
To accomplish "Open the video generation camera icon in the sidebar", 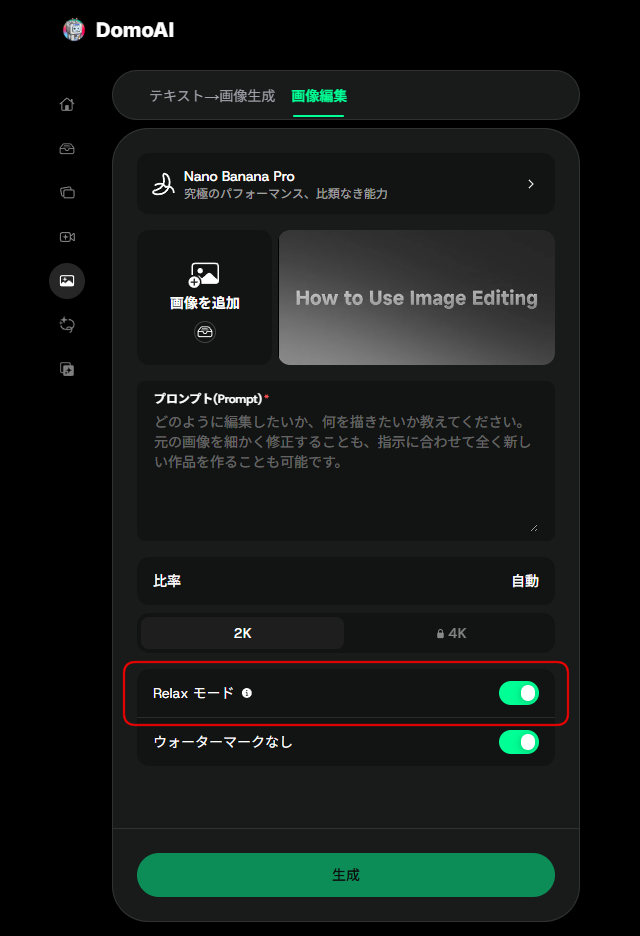I will [67, 237].
